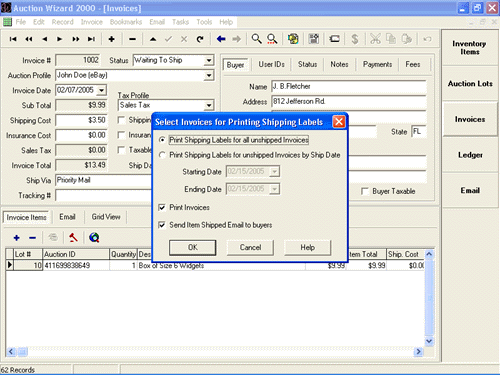
Task: Click the Cancel button in the dialog
Action: click(250, 248)
